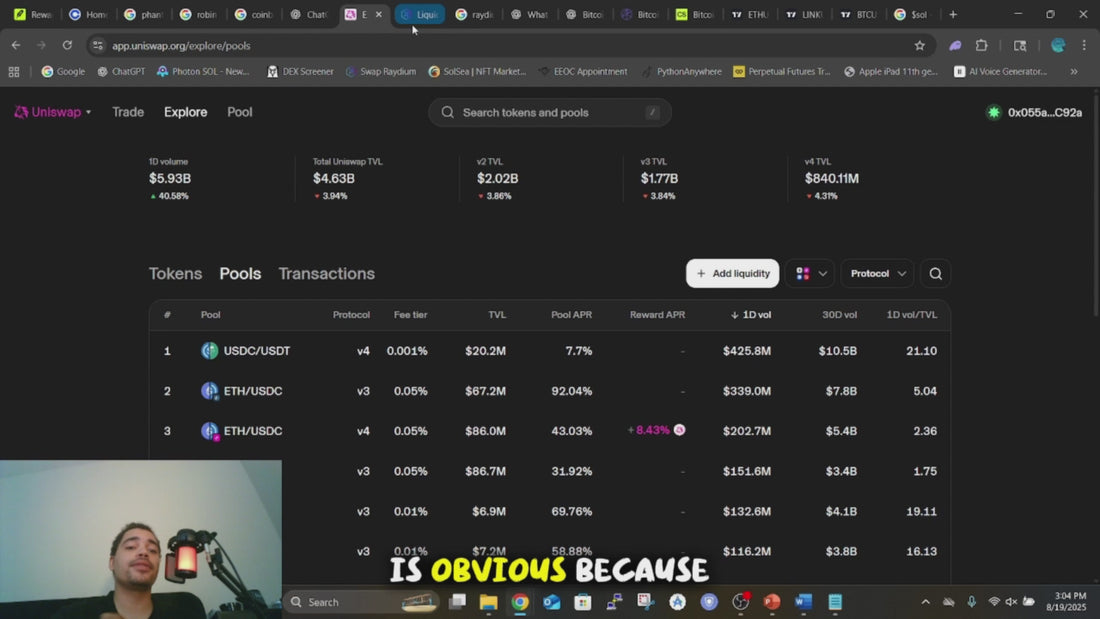Open the ETH/USDC v3 pool row
The height and width of the screenshot is (619, 1100).
tap(253, 391)
